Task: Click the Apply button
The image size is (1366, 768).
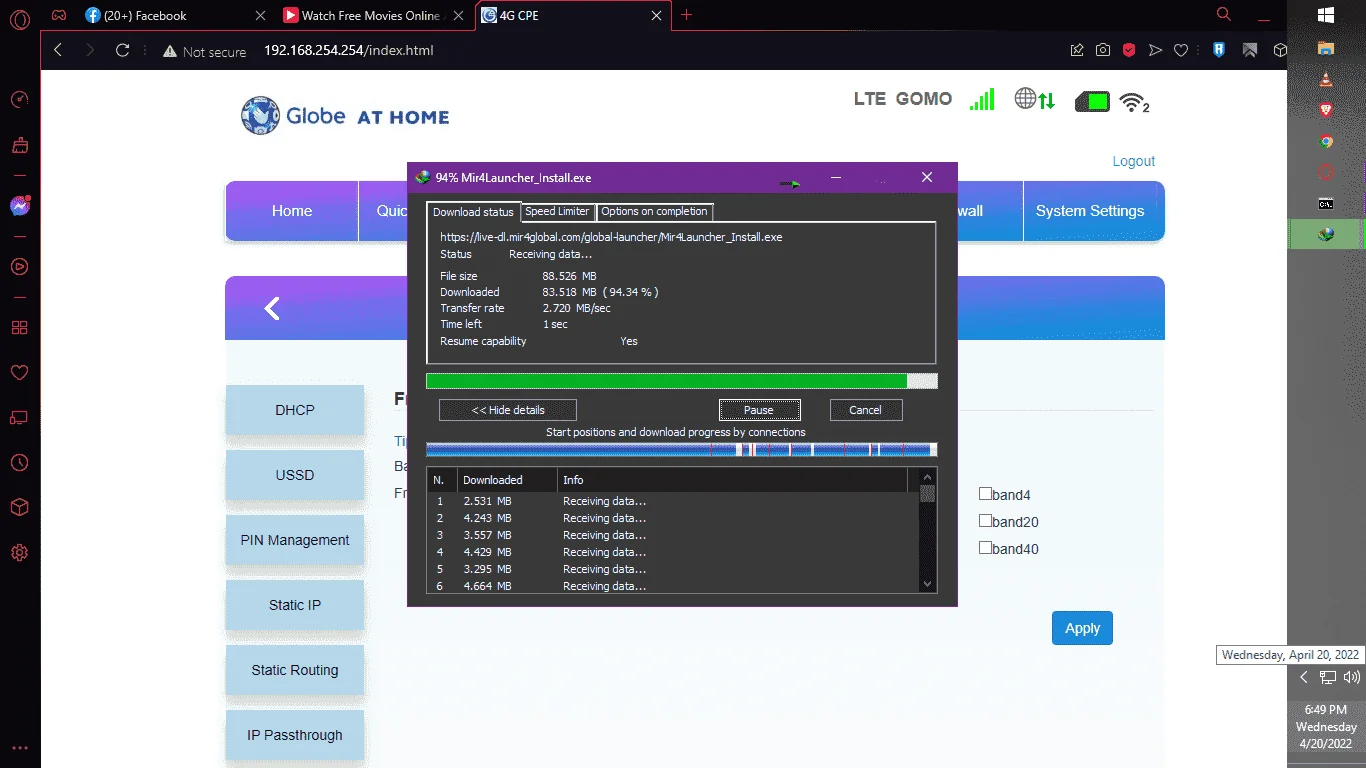Action: [x=1082, y=628]
